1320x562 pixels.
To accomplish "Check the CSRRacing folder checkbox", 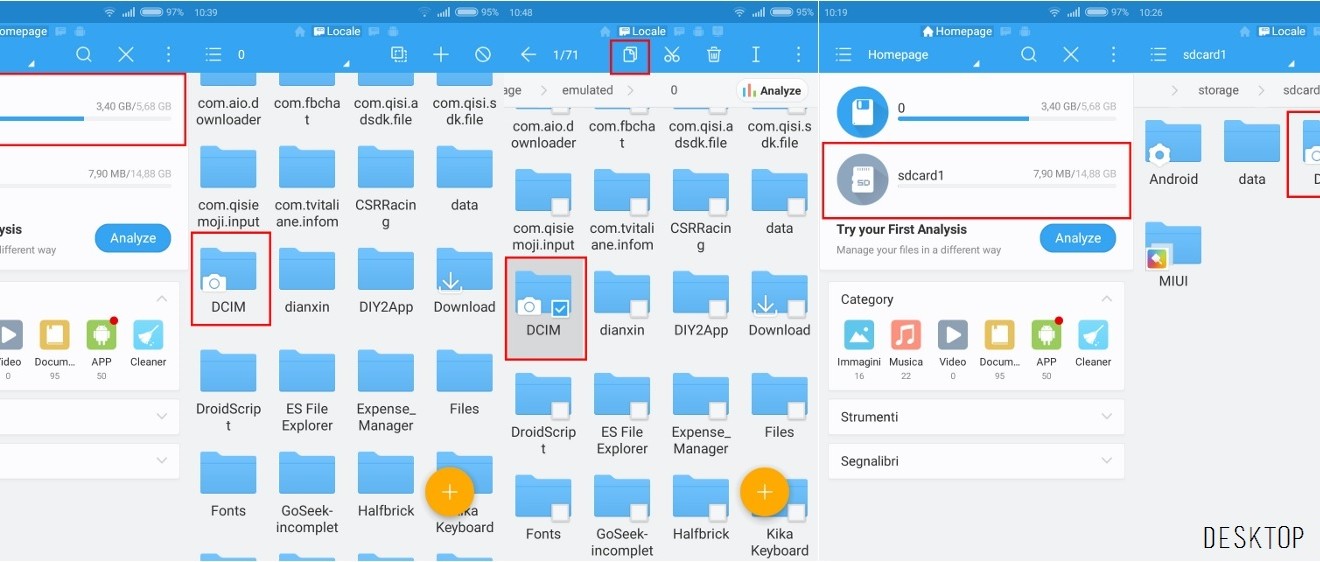I will (717, 206).
